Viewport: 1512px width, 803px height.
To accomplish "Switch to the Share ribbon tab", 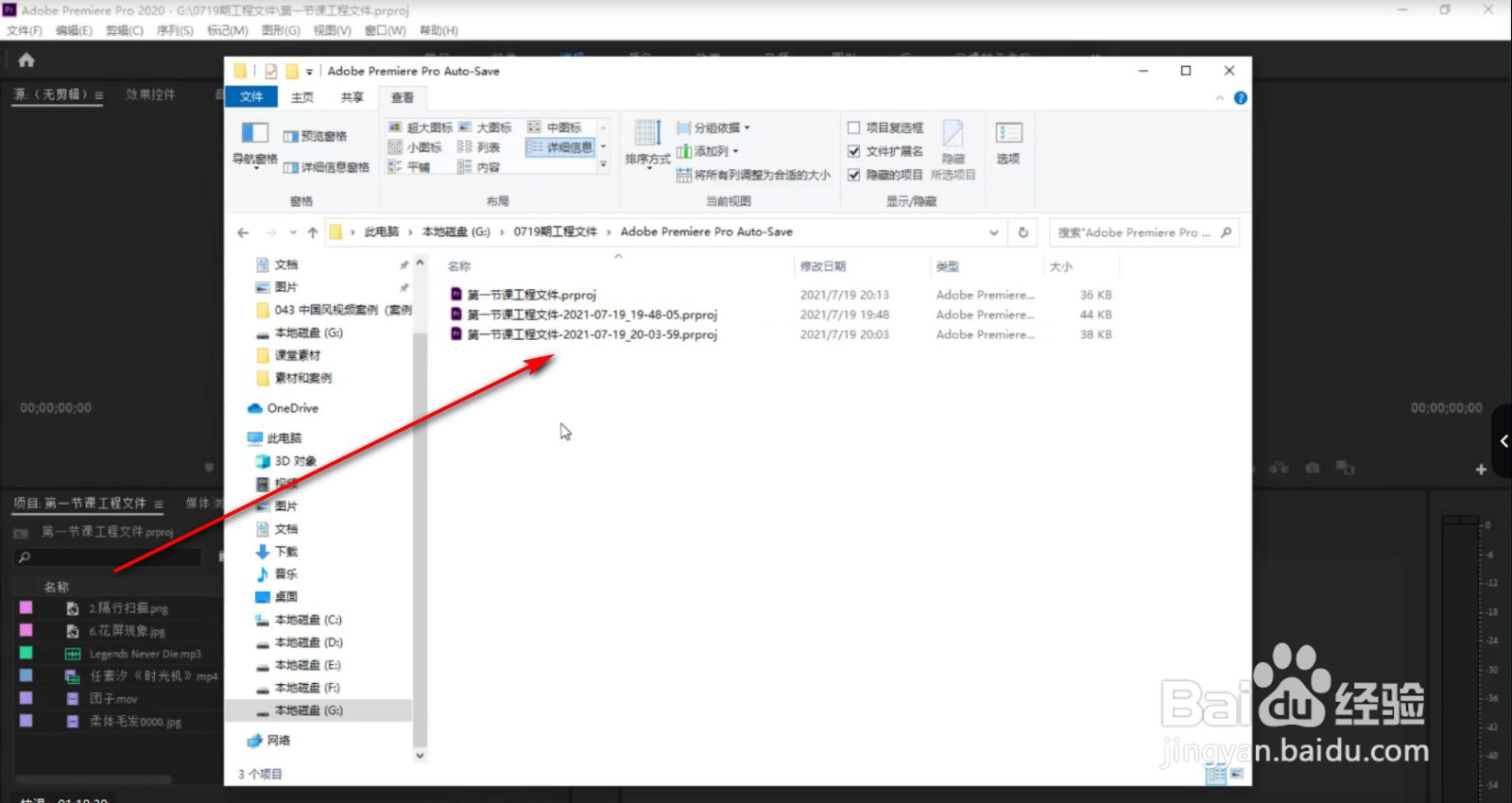I will coord(352,97).
